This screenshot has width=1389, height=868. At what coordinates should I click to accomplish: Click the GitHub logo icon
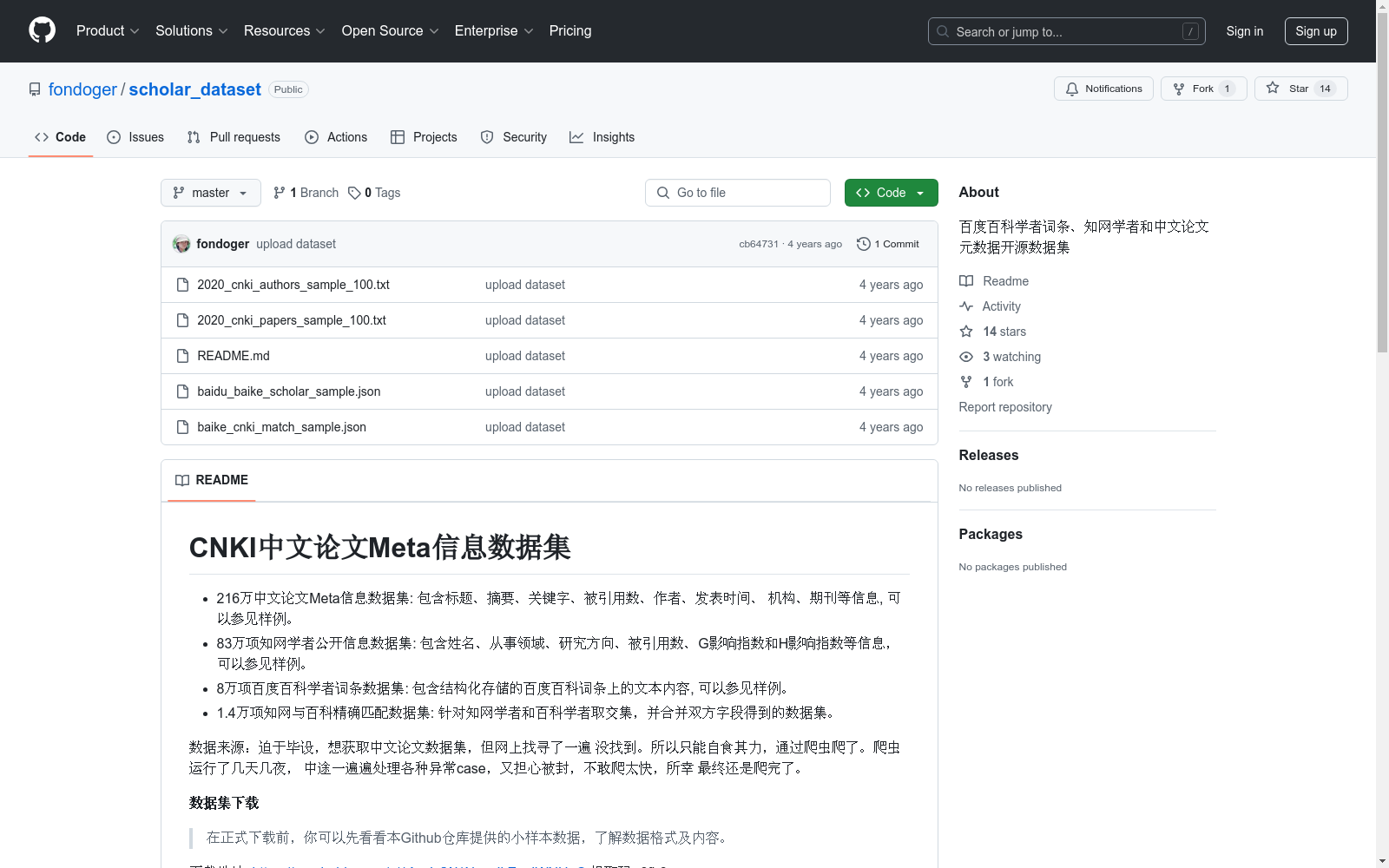click(x=42, y=30)
